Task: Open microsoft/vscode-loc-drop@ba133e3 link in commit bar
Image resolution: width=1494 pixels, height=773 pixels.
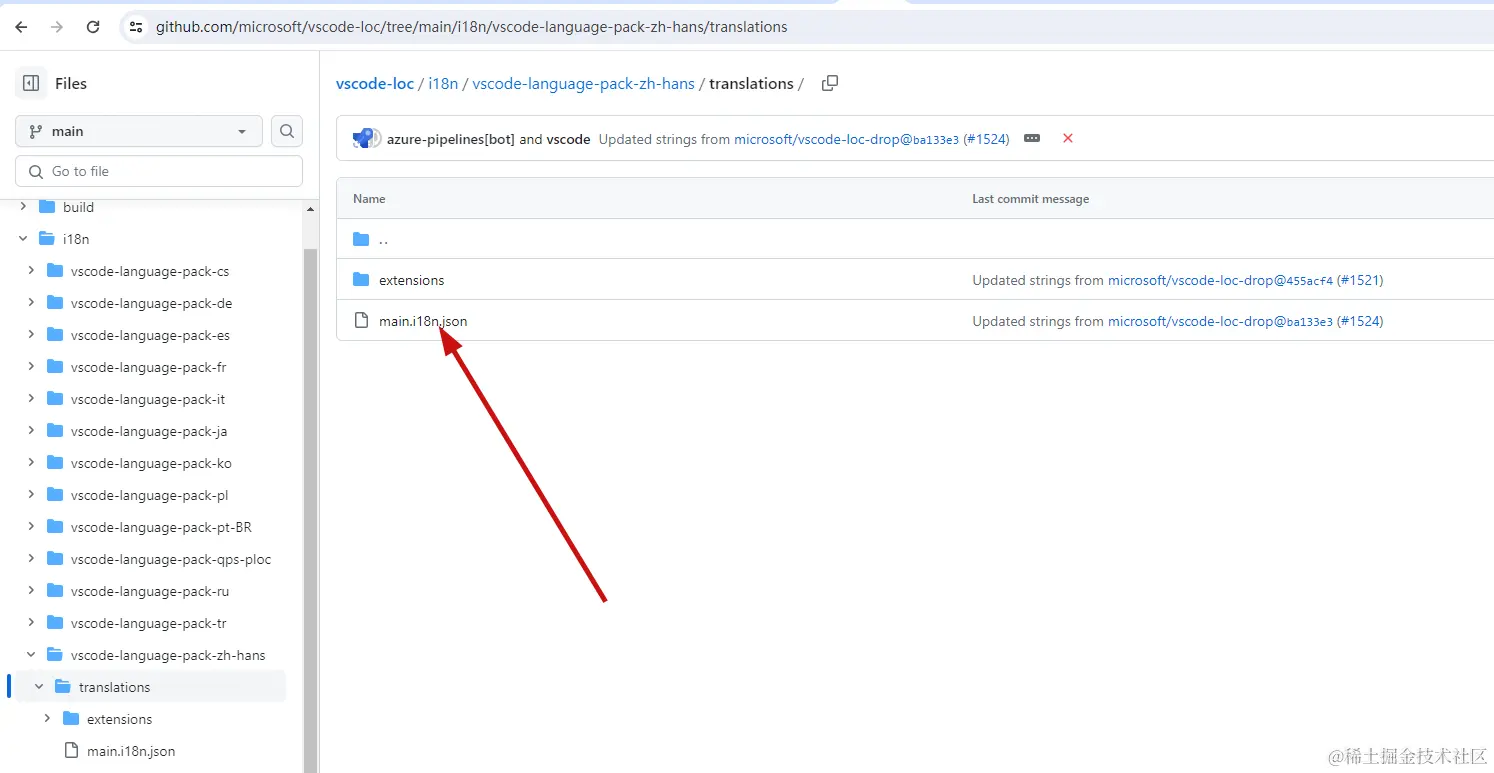Action: [846, 139]
